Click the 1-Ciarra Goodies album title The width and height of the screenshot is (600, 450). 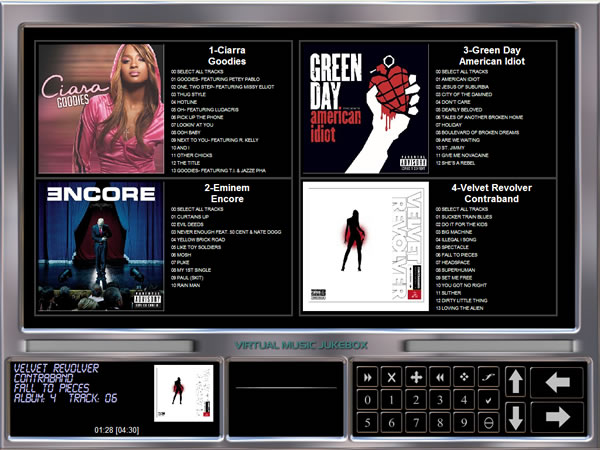coord(227,55)
